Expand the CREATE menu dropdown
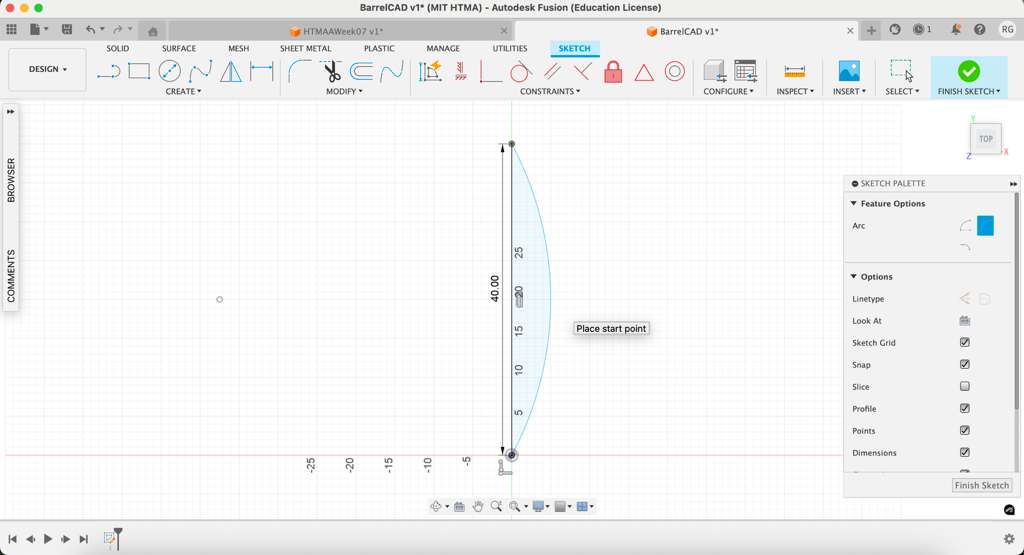 tap(183, 91)
